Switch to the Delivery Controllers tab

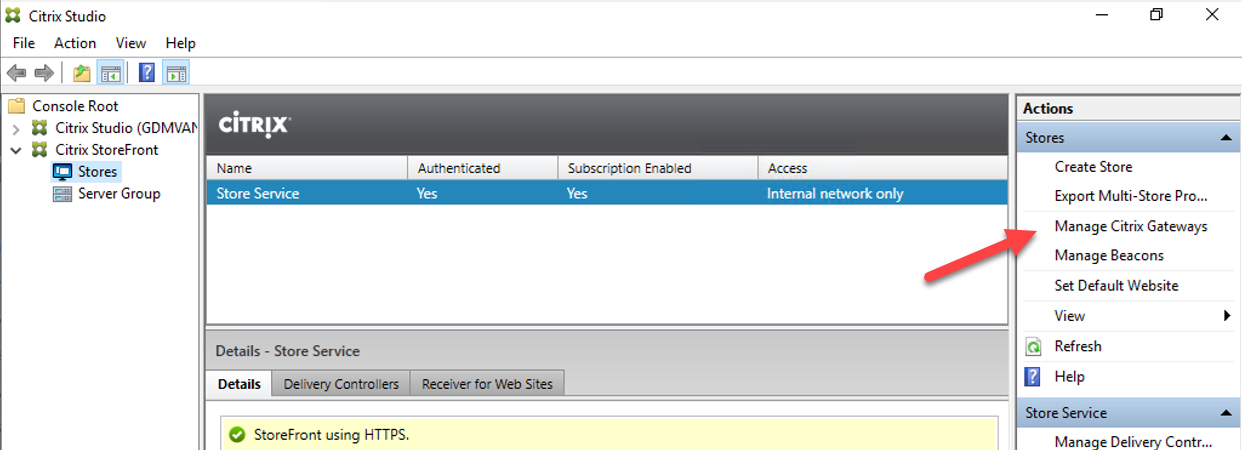pyautogui.click(x=341, y=384)
